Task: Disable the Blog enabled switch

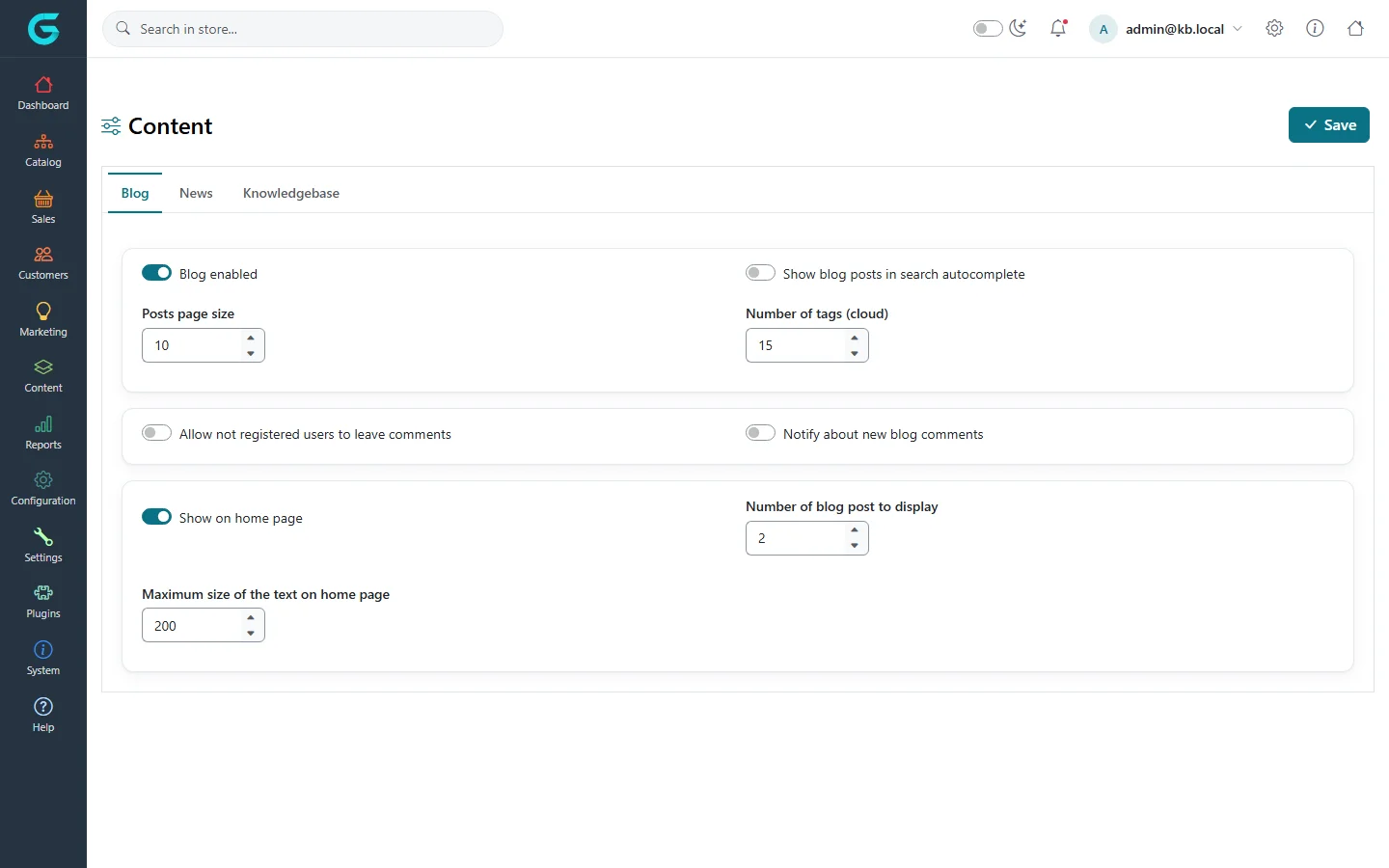Action: point(156,273)
